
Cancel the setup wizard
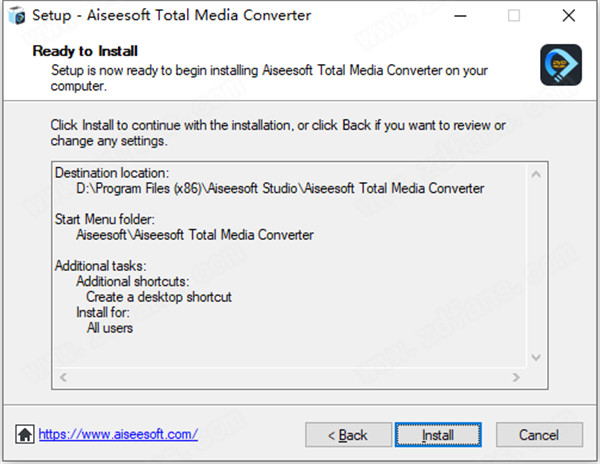[x=539, y=435]
